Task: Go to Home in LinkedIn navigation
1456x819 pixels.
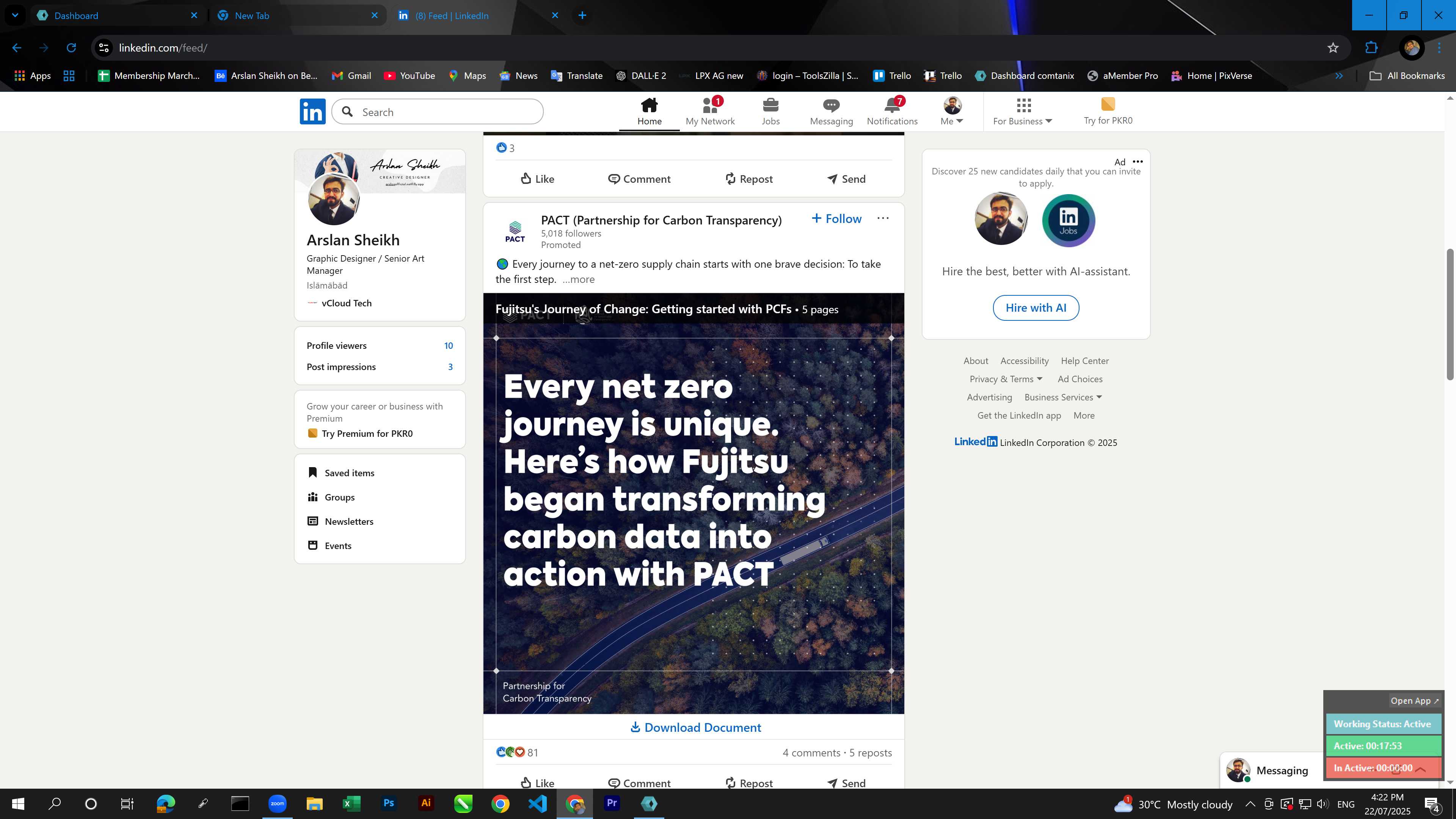Action: pos(650,111)
